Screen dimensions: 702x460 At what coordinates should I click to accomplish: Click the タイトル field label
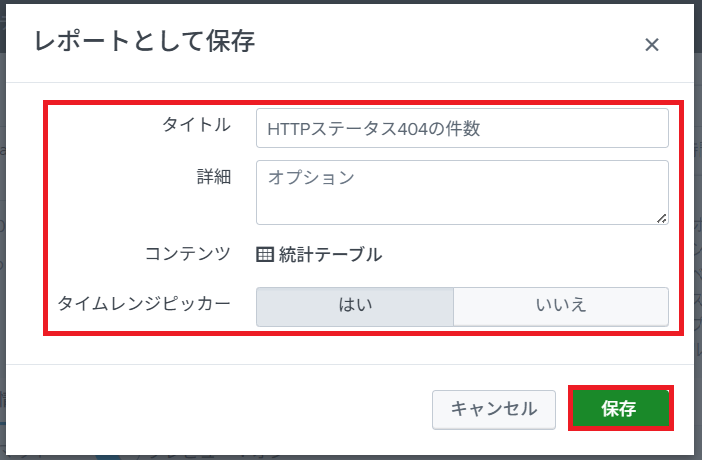point(196,125)
